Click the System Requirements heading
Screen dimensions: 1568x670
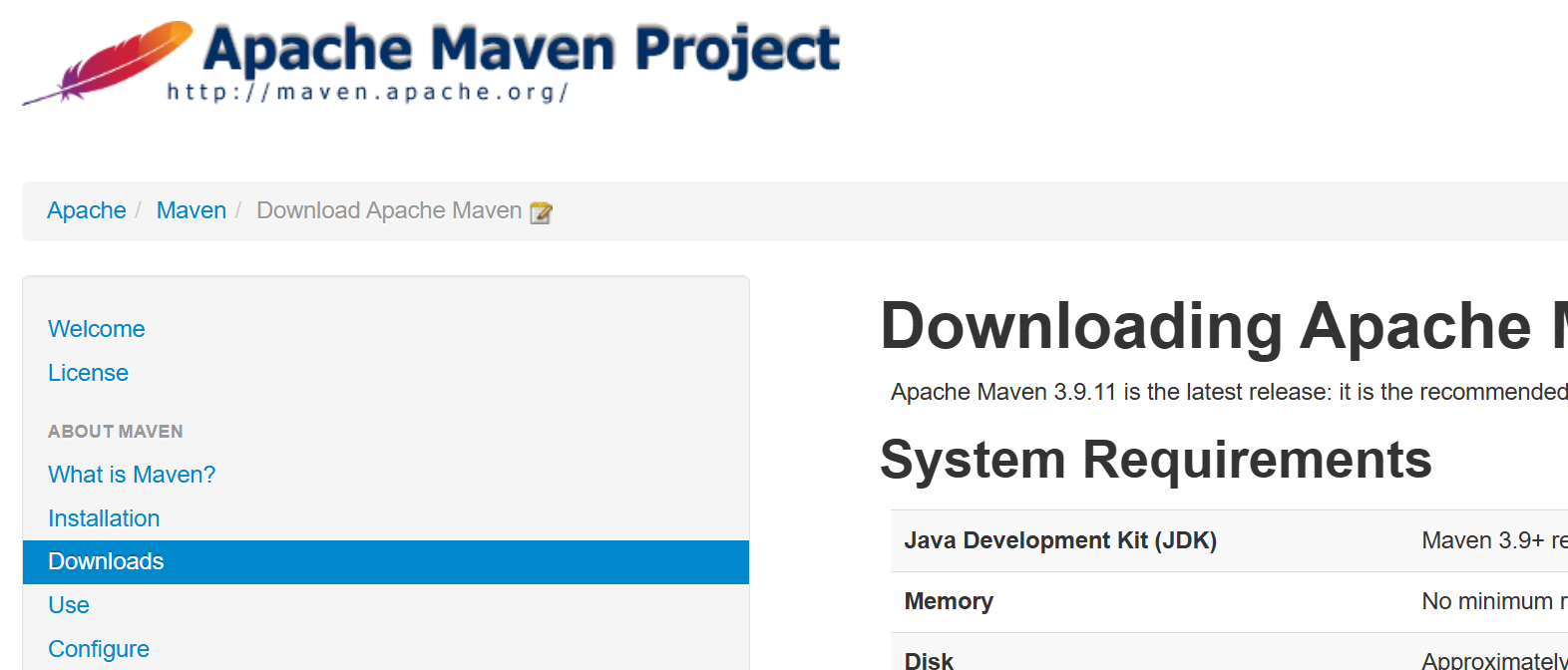click(1156, 460)
